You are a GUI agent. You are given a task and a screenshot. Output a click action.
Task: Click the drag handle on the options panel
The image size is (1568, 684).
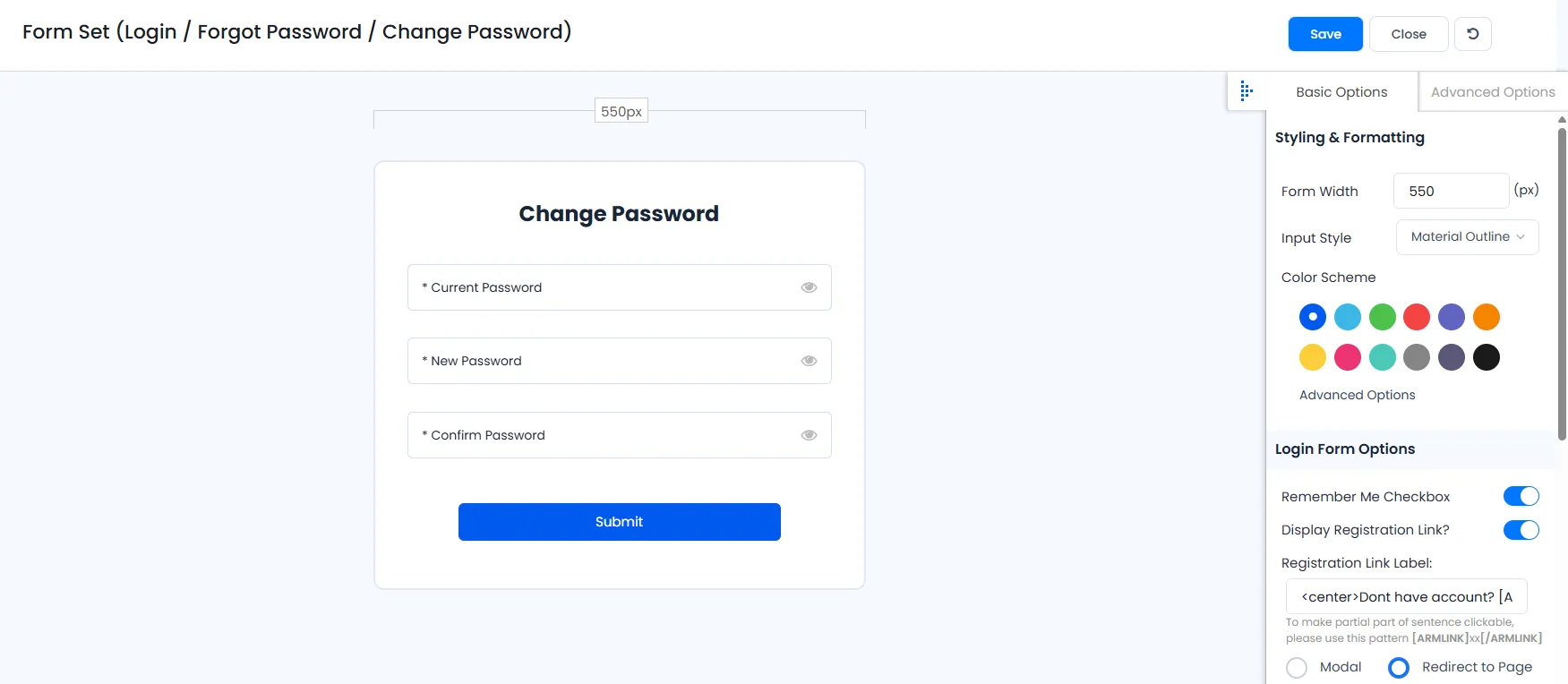[x=1246, y=90]
